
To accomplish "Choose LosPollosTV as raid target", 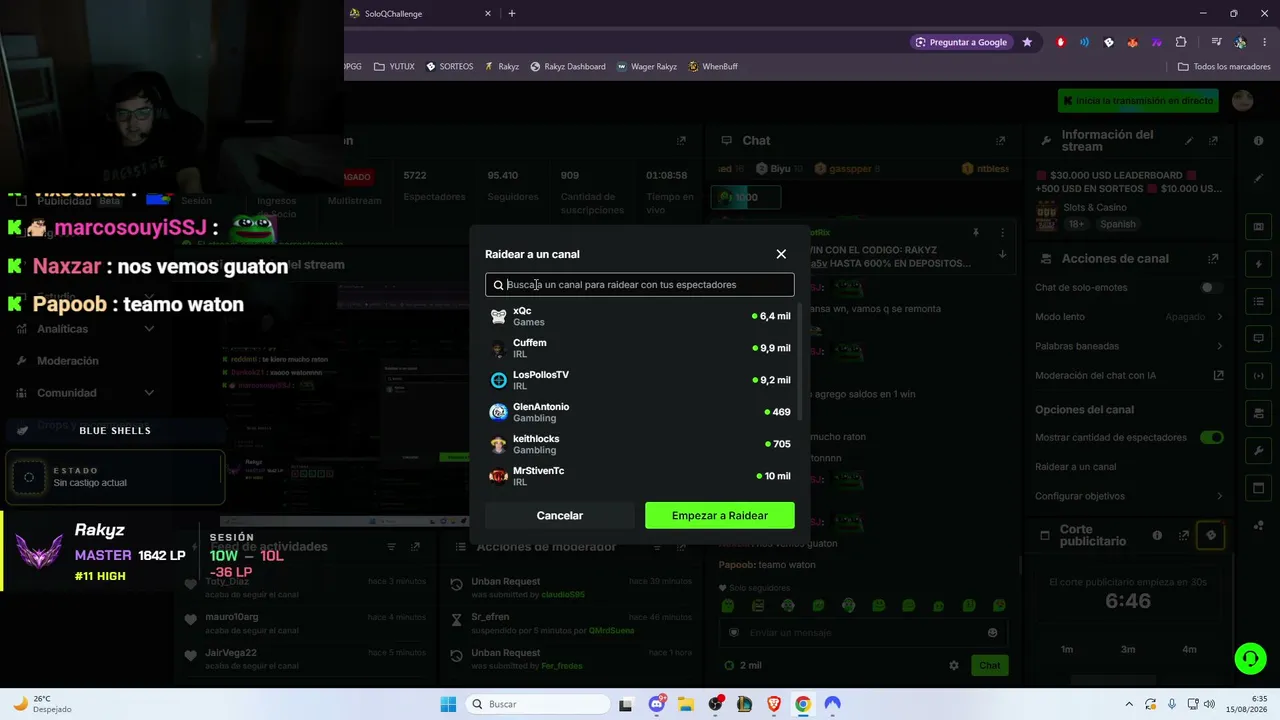I will point(640,381).
